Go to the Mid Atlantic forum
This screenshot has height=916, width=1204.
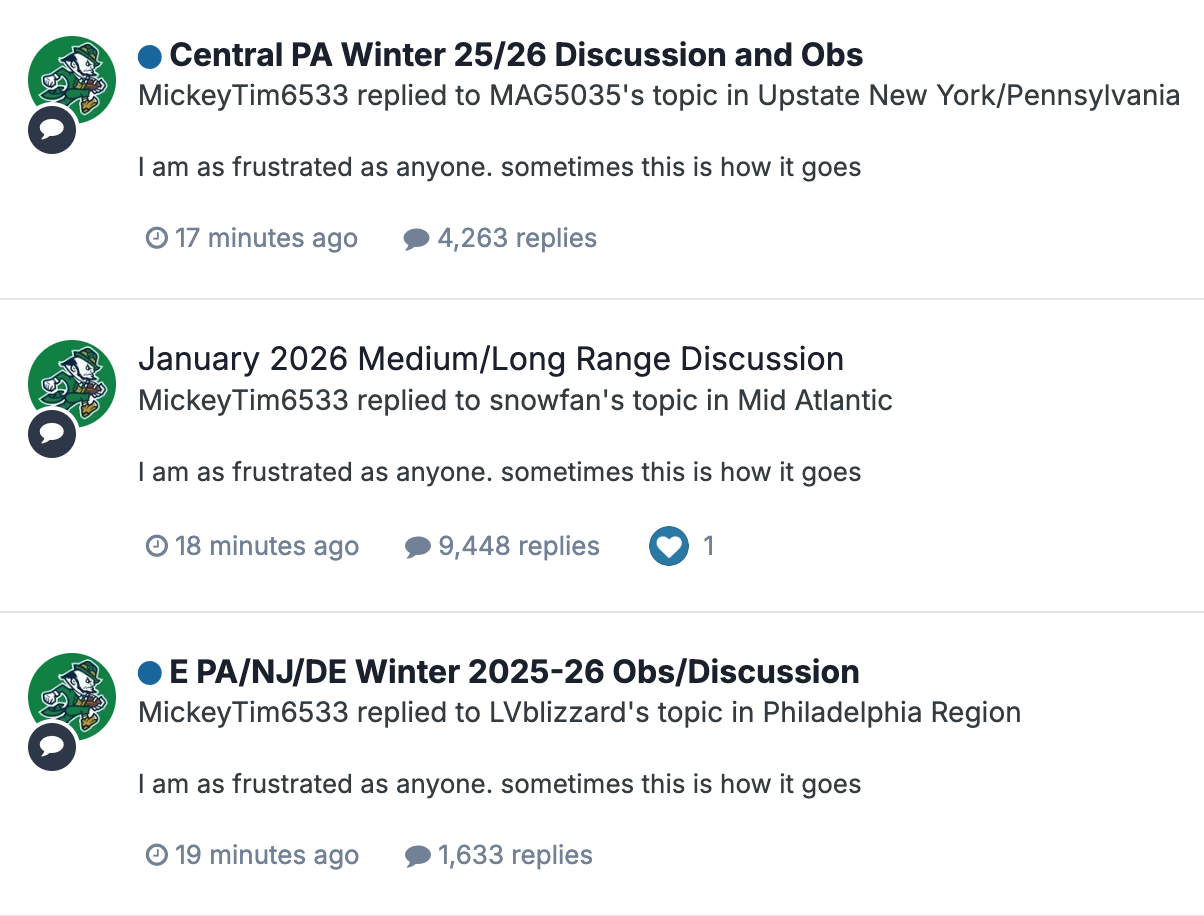[x=815, y=400]
